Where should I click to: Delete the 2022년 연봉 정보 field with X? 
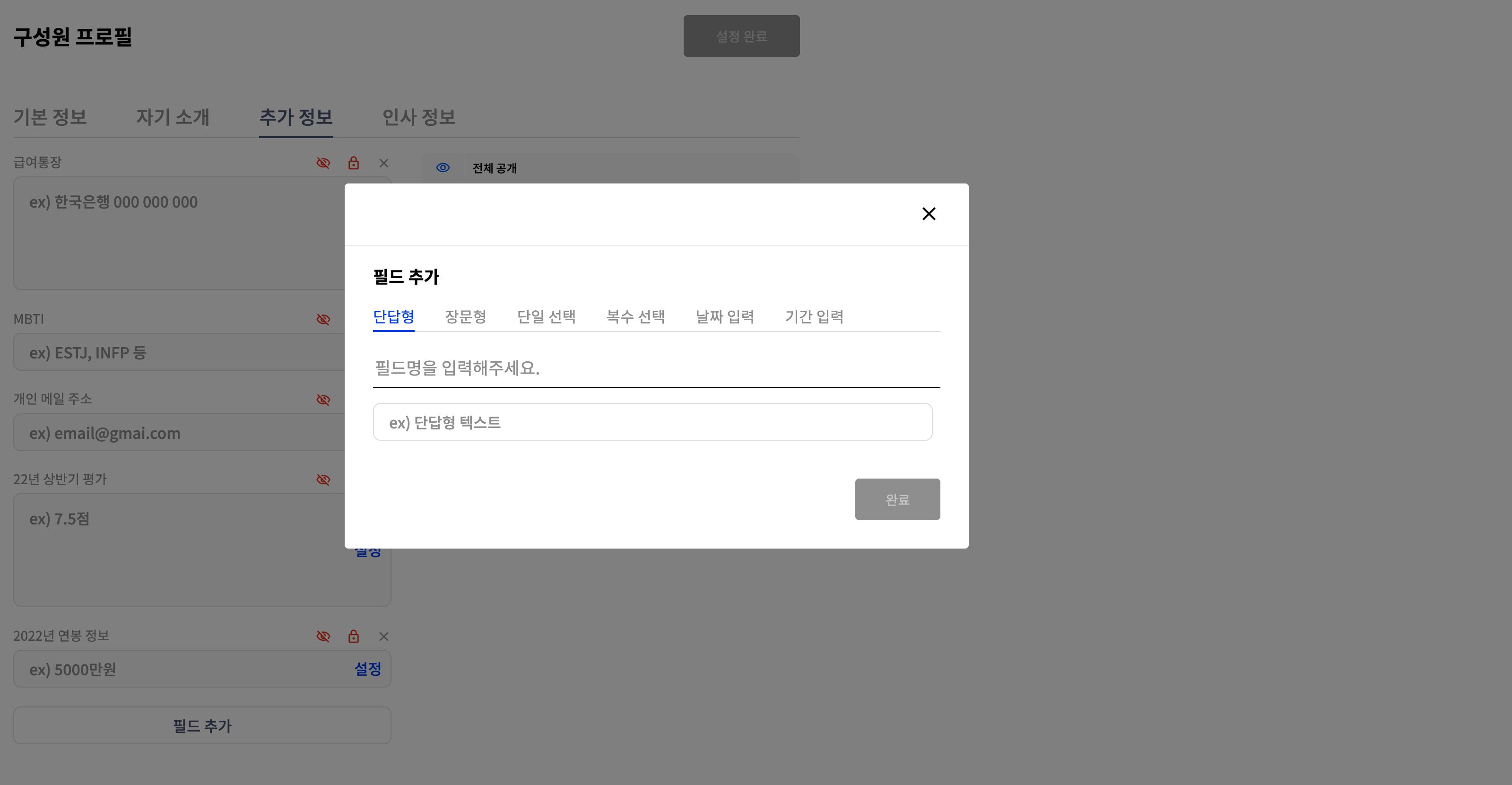pos(384,637)
